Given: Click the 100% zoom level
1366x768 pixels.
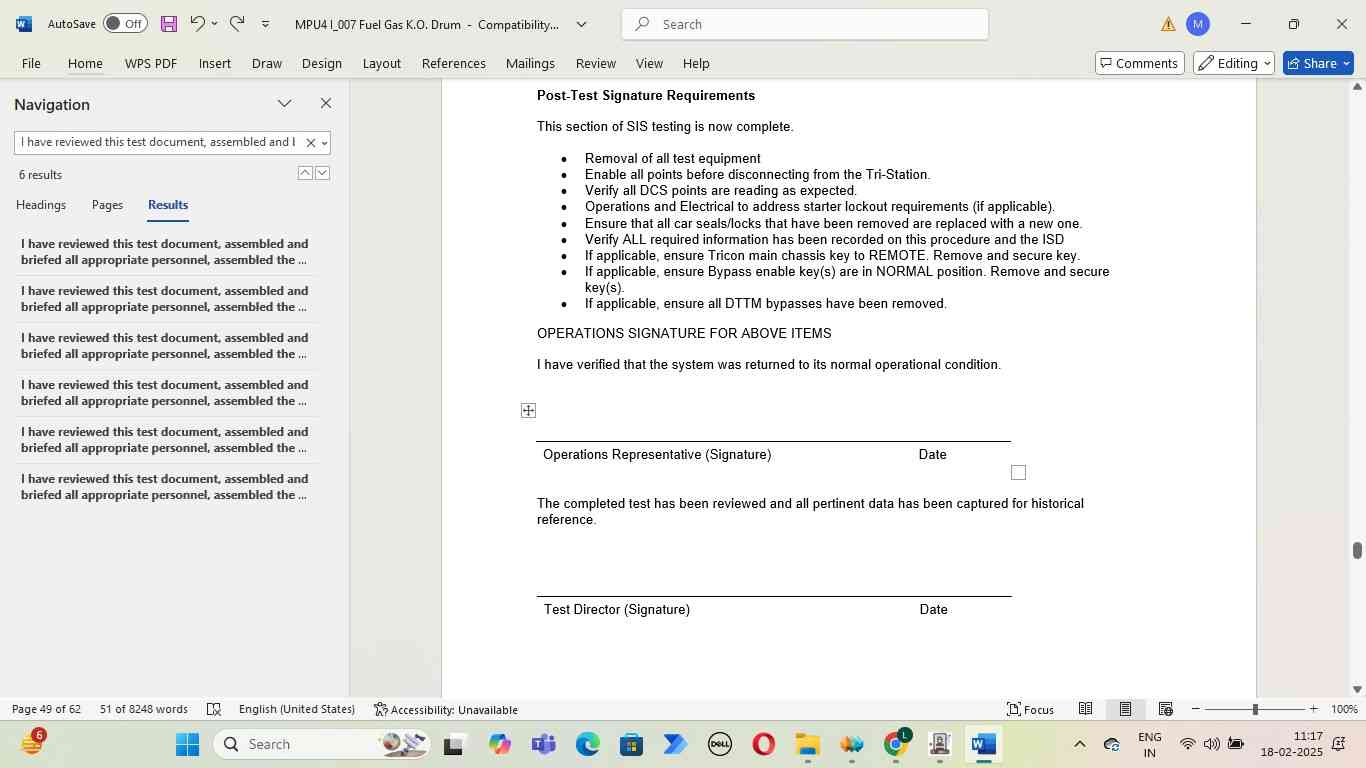Looking at the screenshot, I should pos(1345,709).
